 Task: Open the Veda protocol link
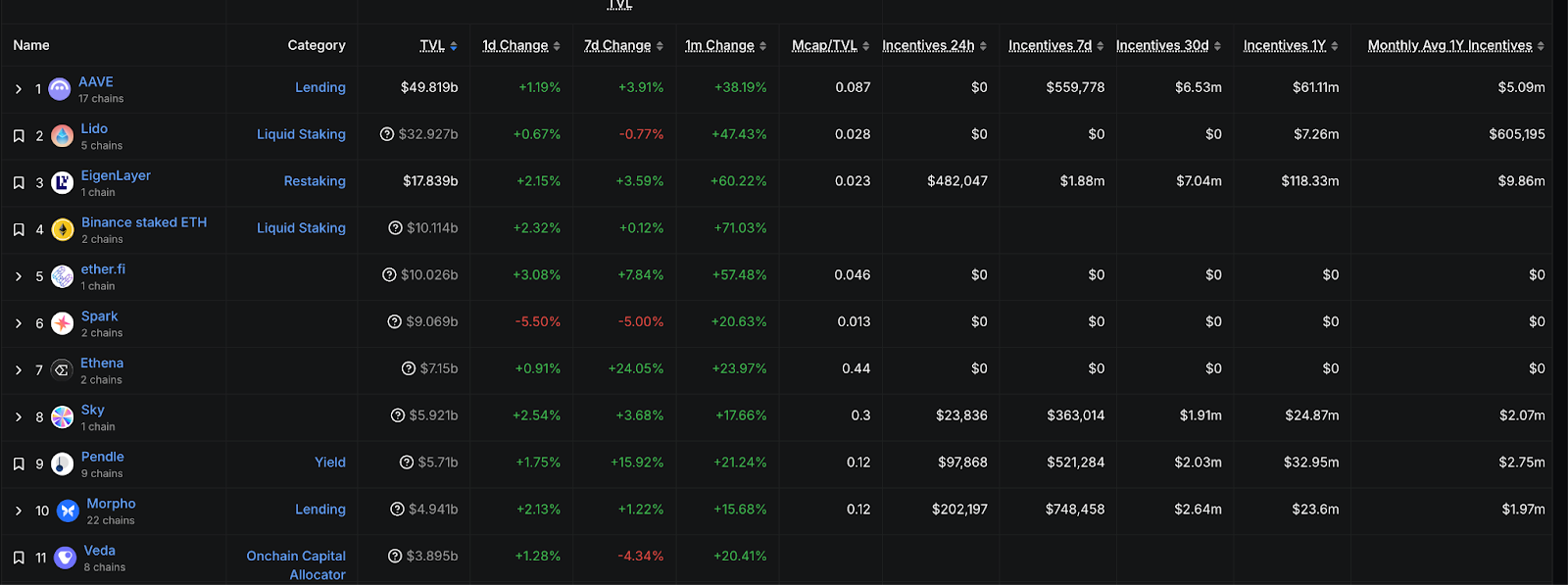tap(100, 551)
